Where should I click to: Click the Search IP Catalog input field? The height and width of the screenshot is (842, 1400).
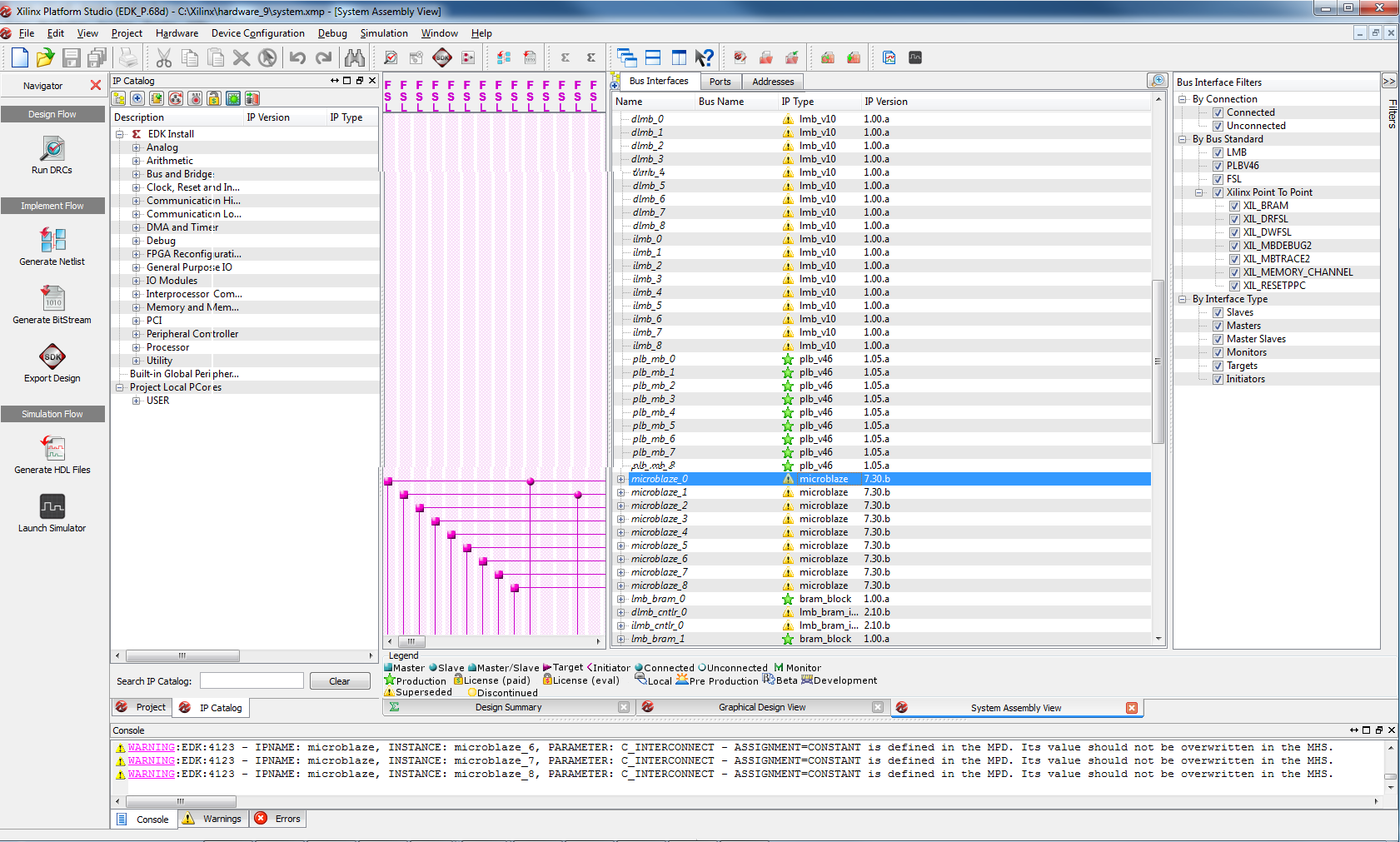click(x=252, y=680)
